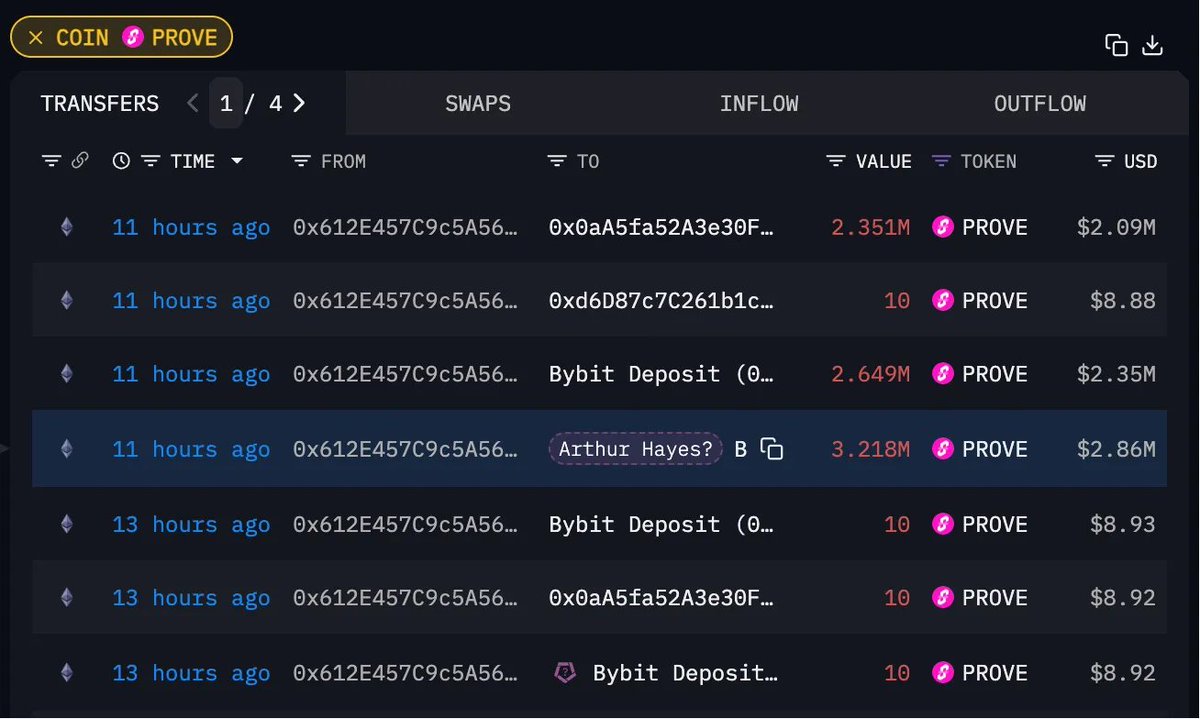The height and width of the screenshot is (719, 1200).
Task: Open Bybit Deposit recipient in the $2.35M row
Action: [661, 374]
